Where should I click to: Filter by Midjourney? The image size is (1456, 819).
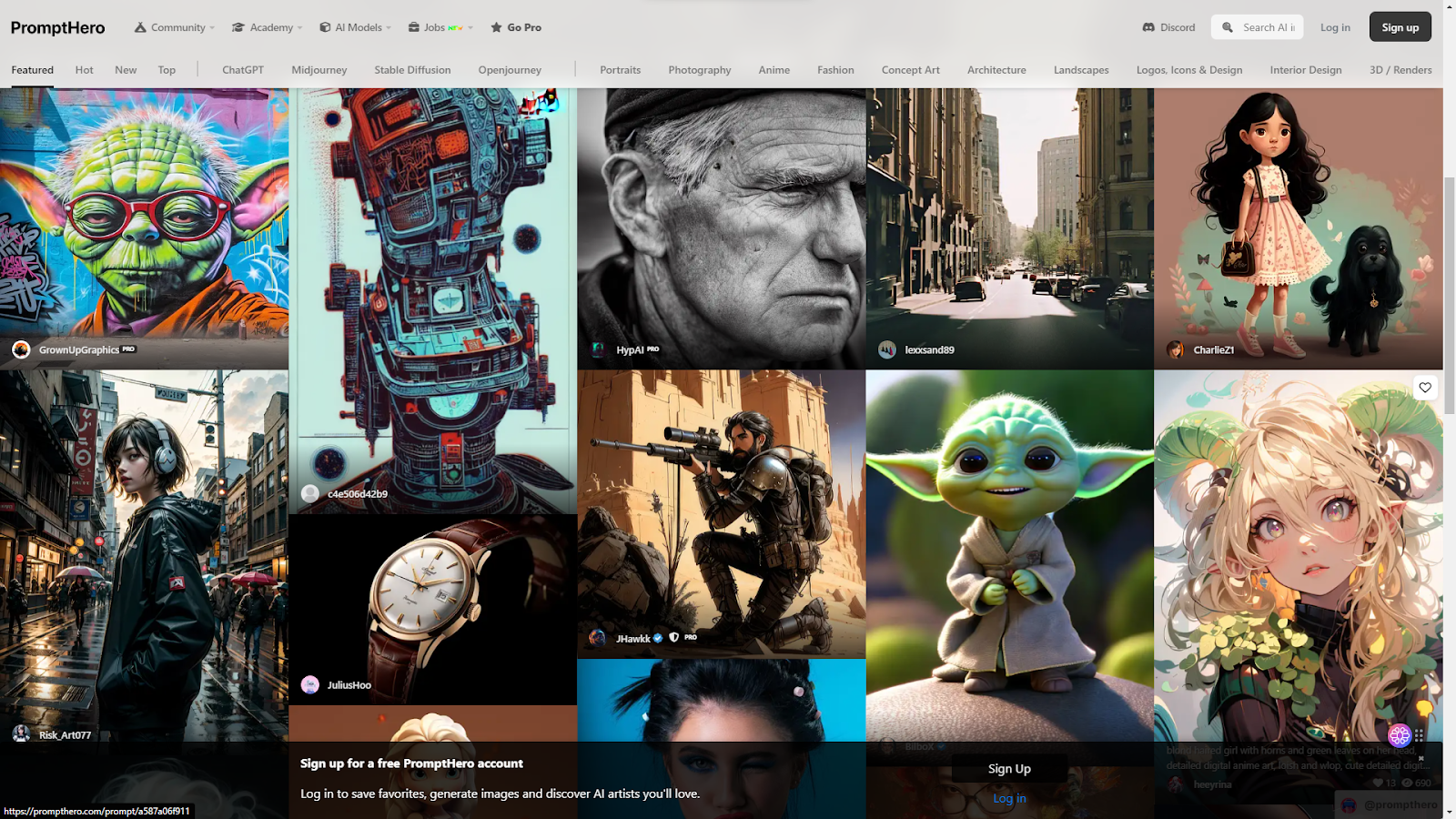pyautogui.click(x=319, y=70)
